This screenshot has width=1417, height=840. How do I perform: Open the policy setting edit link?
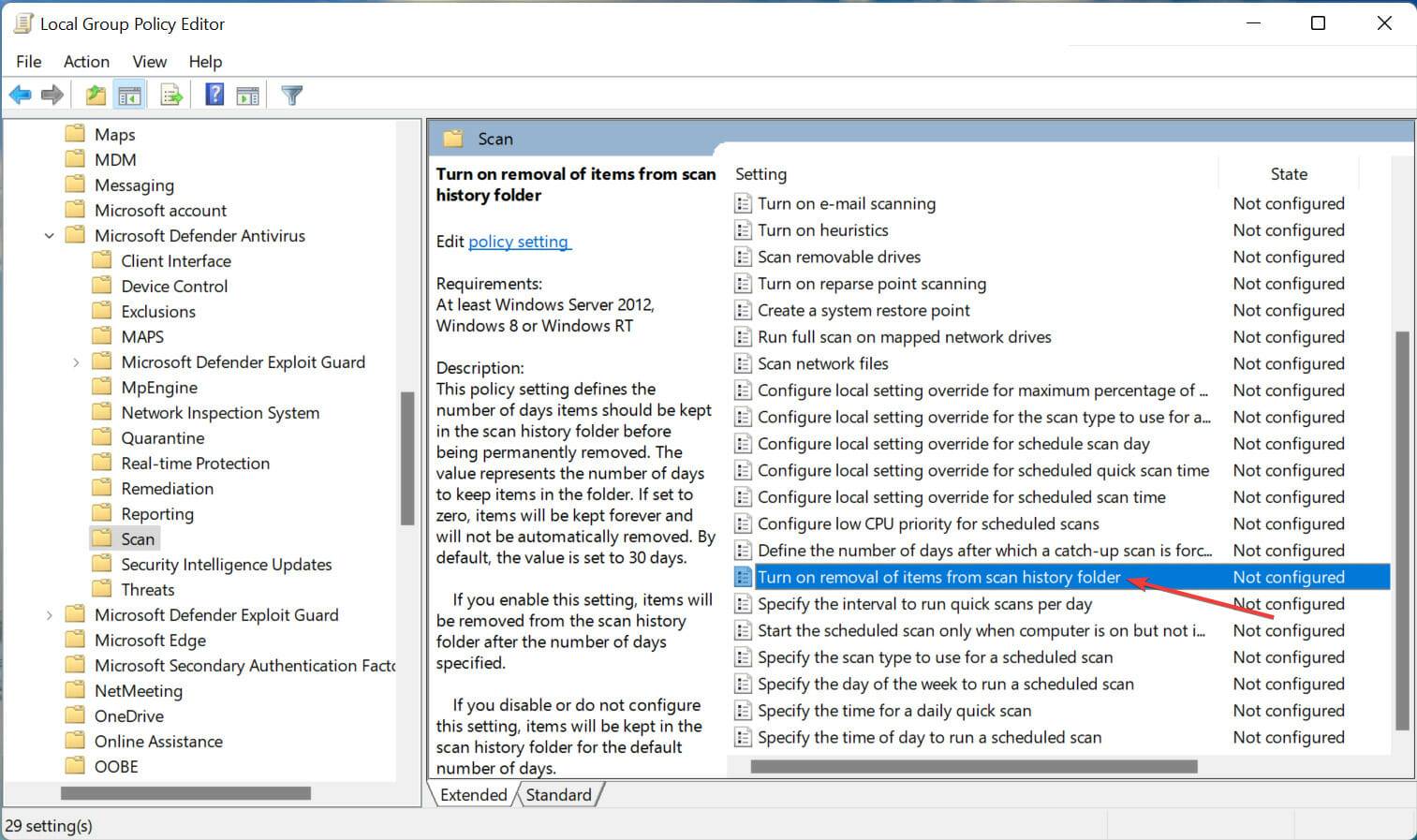coord(519,241)
